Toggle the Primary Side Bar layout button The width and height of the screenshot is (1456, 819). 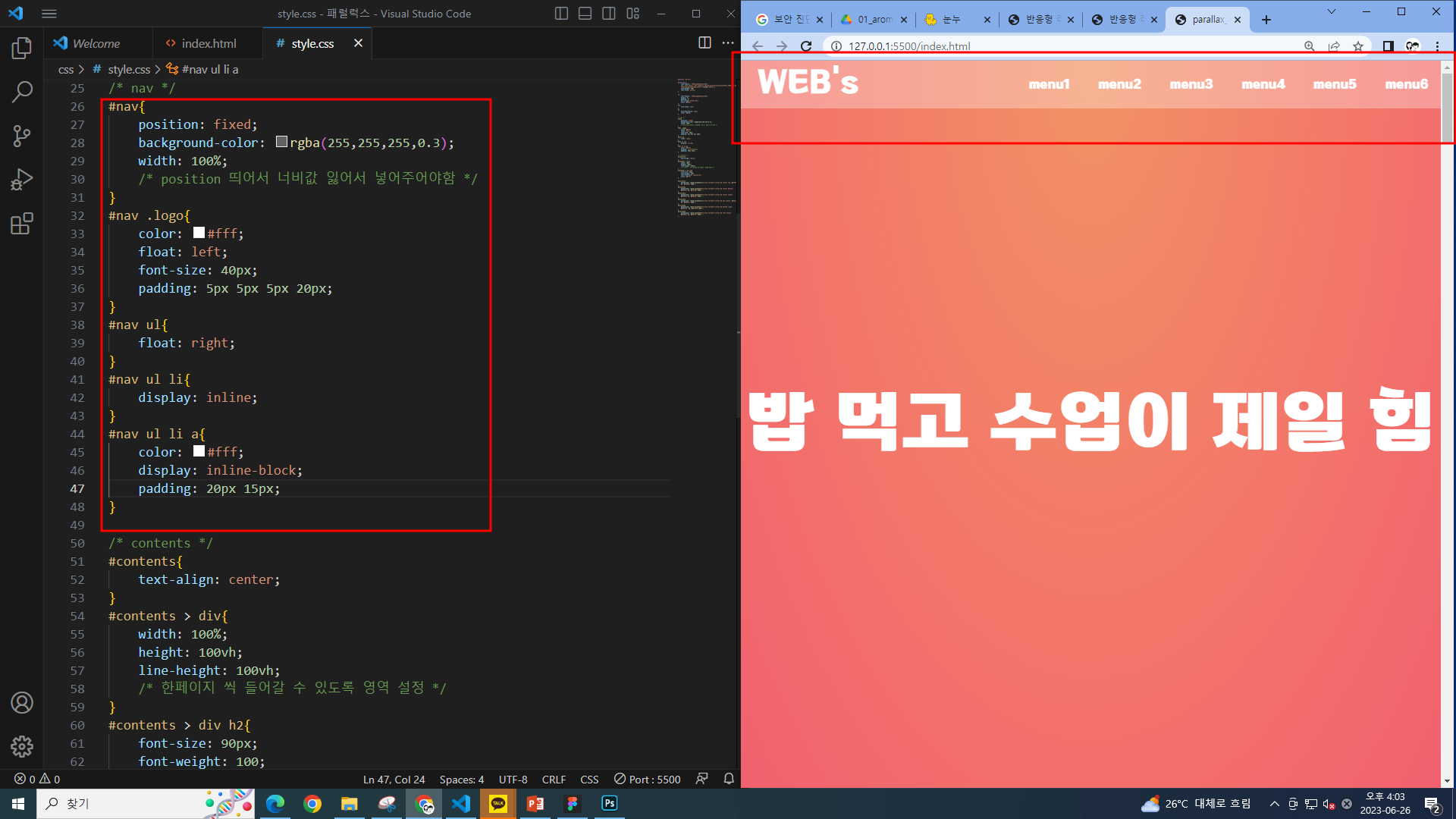(x=561, y=14)
